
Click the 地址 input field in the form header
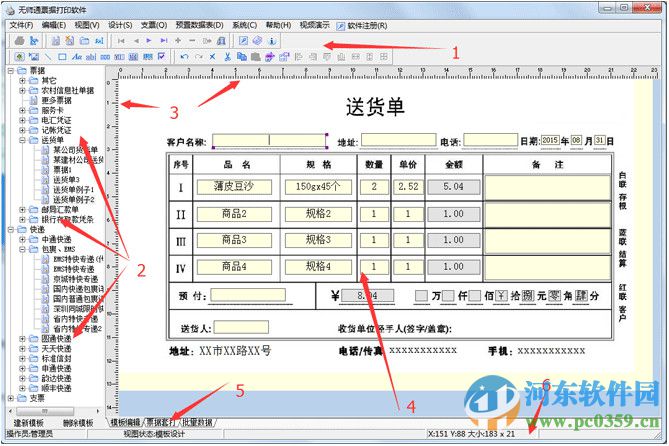coord(398,140)
